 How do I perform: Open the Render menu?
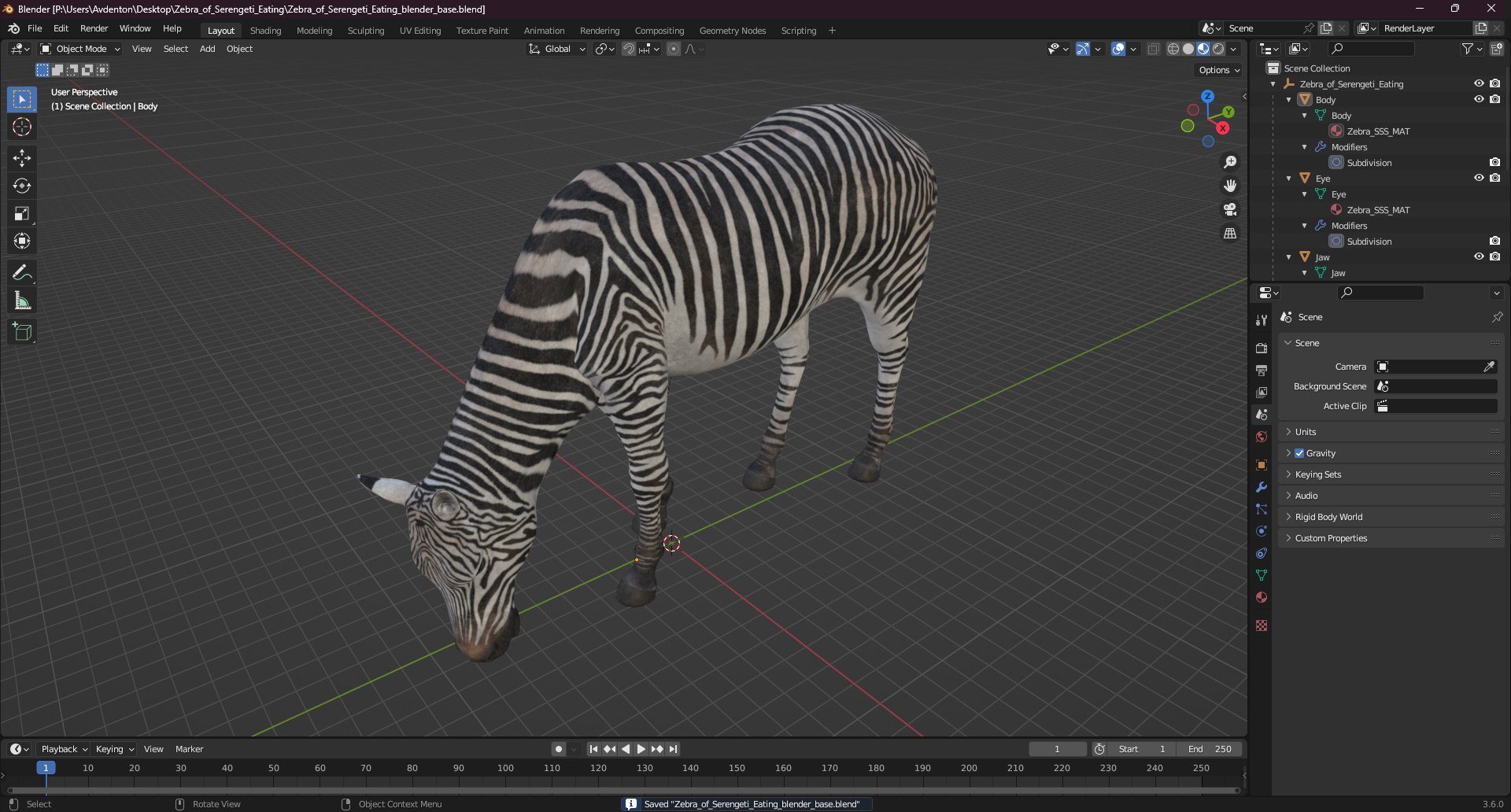[94, 28]
